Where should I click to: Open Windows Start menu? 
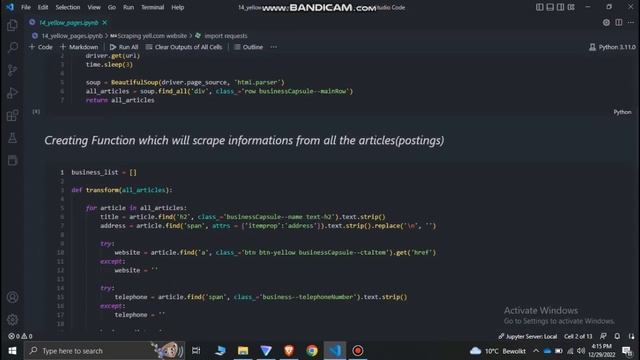(12, 351)
